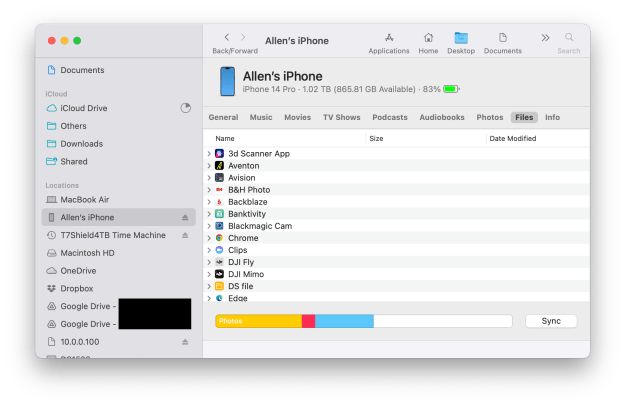Click the DJI Mimo app icon
Screen dimensions: 625x405
click(x=219, y=274)
